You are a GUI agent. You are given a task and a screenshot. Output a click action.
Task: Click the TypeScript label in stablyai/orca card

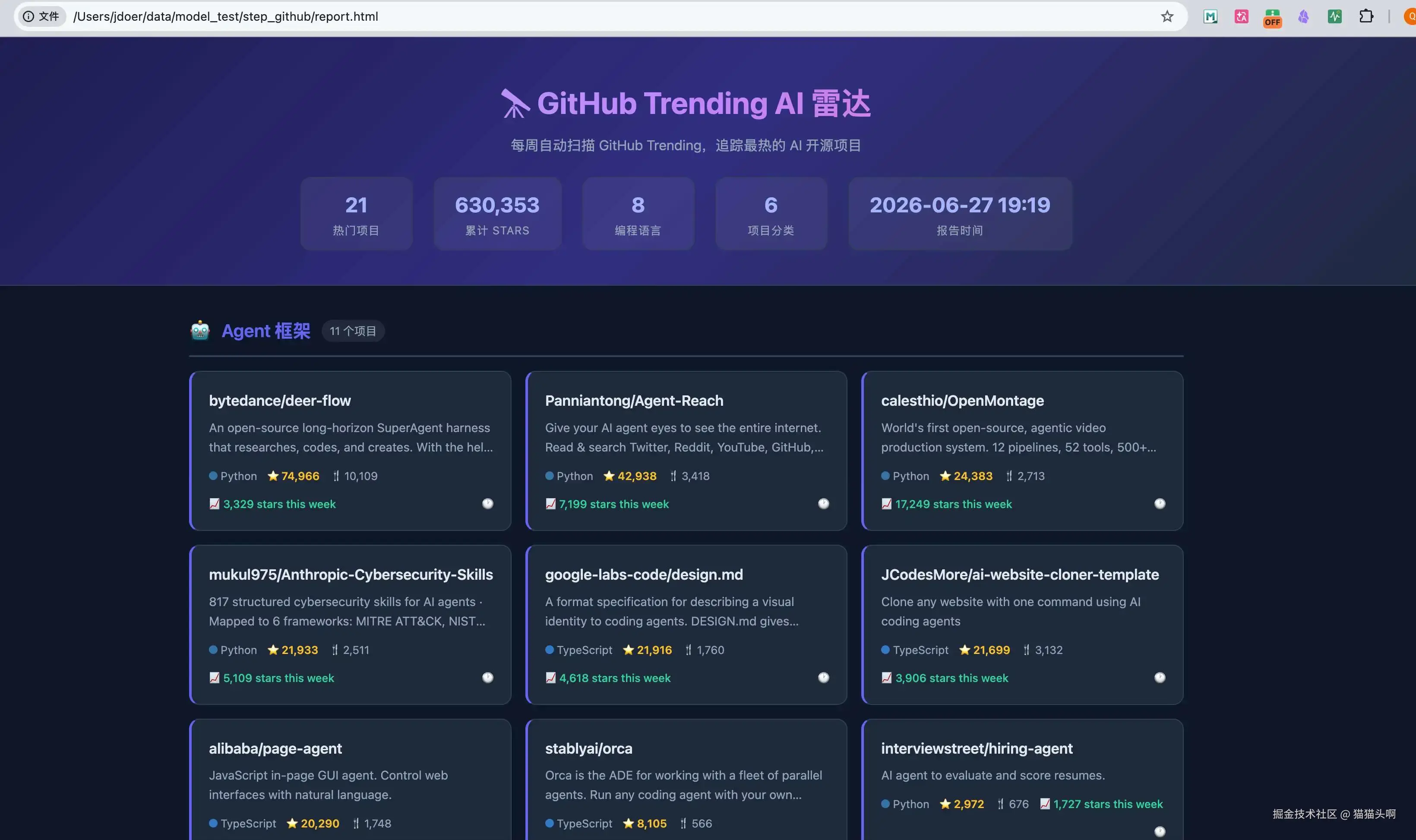point(584,823)
